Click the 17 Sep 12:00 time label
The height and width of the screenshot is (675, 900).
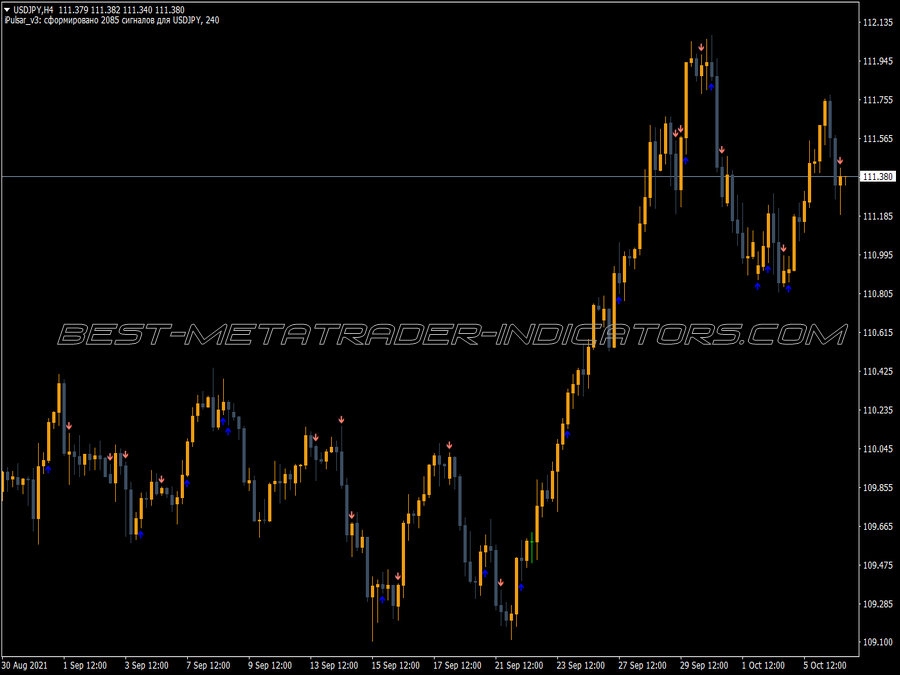click(x=457, y=665)
